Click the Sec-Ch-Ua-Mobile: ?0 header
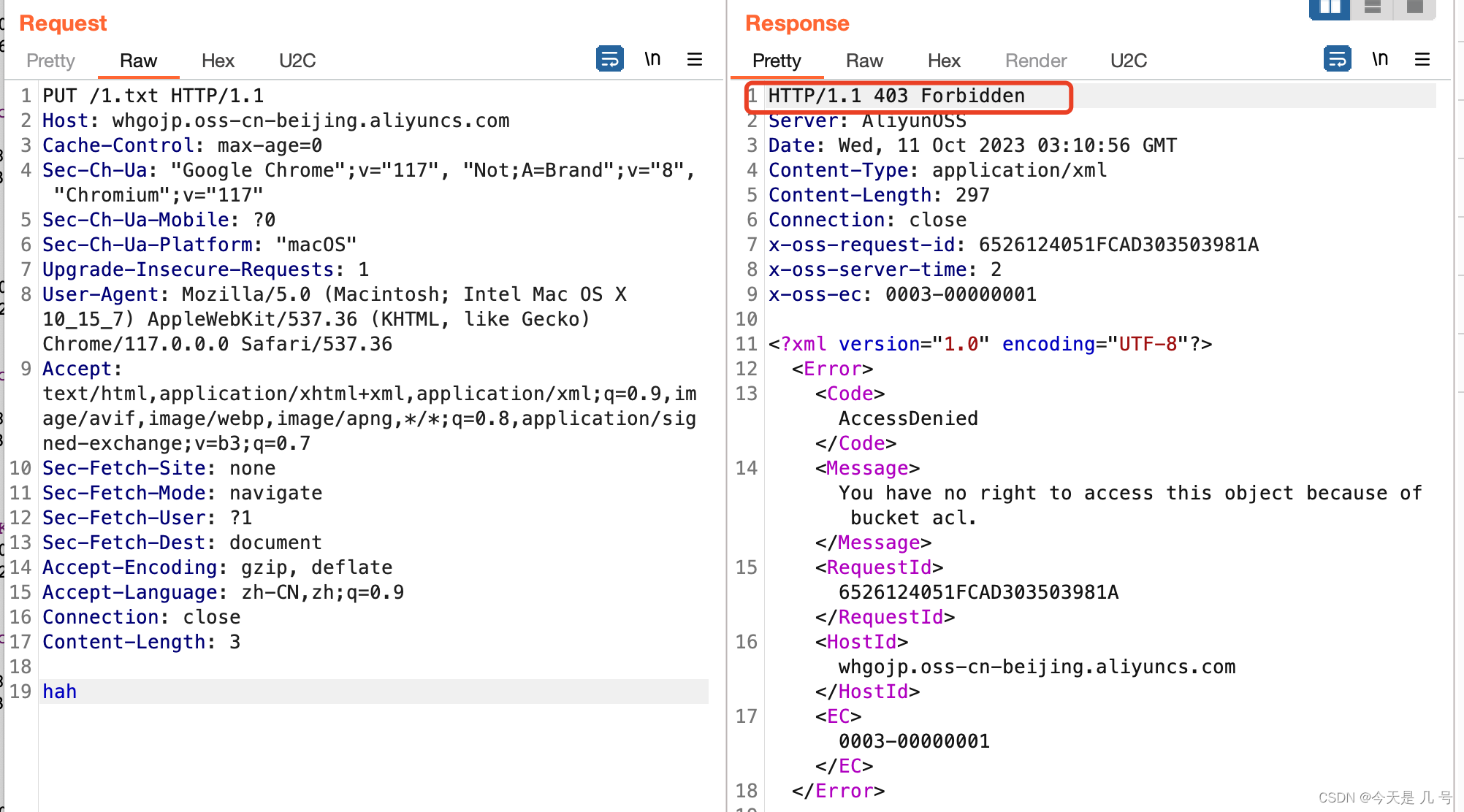The width and height of the screenshot is (1464, 812). 159,220
